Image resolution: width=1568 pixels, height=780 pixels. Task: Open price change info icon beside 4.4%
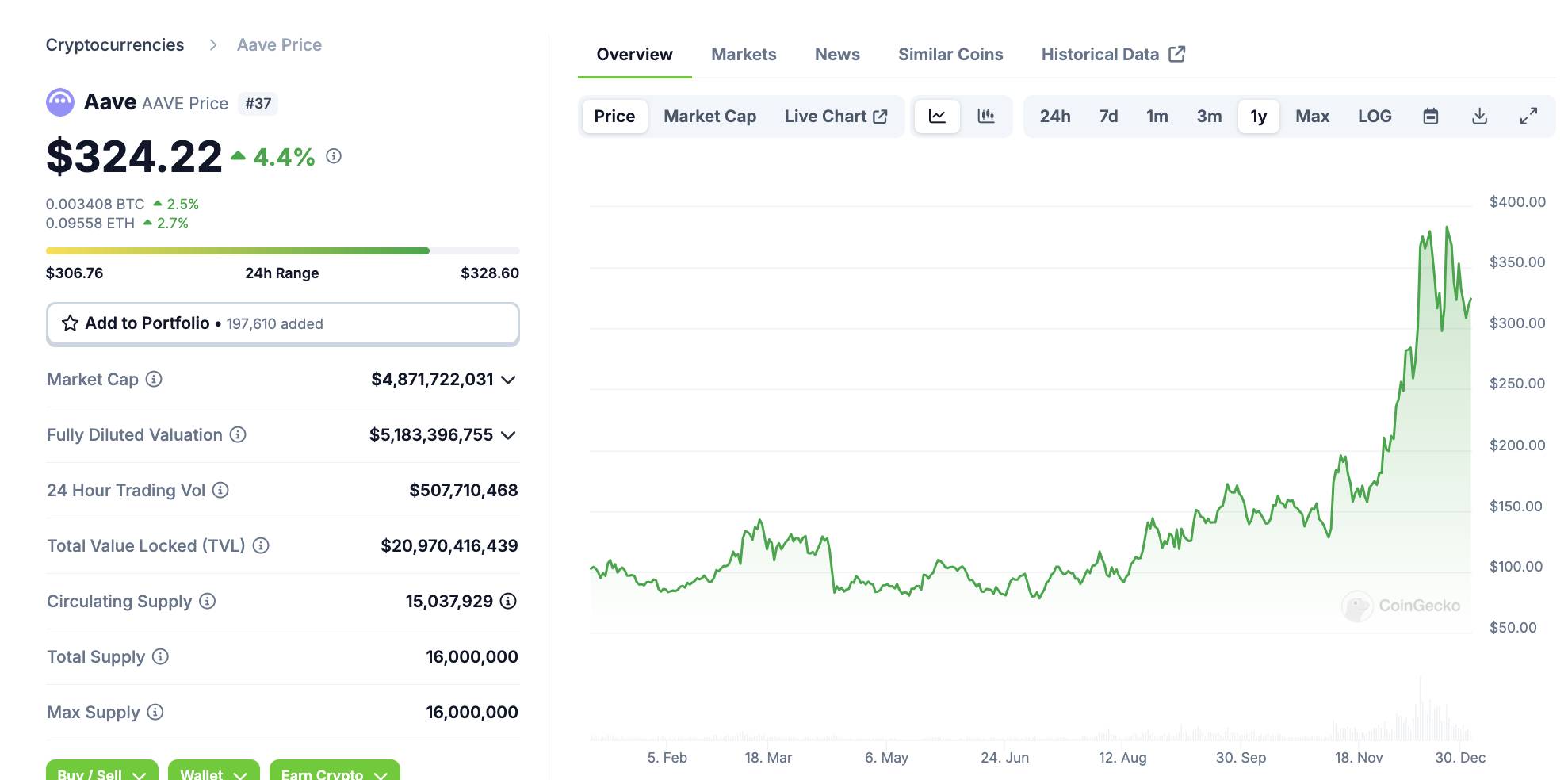pyautogui.click(x=334, y=156)
